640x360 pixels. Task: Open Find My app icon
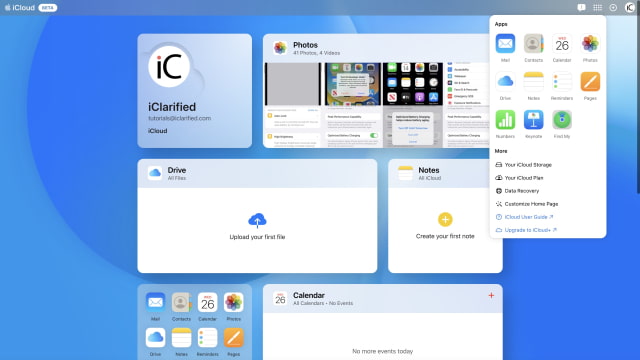click(x=562, y=120)
